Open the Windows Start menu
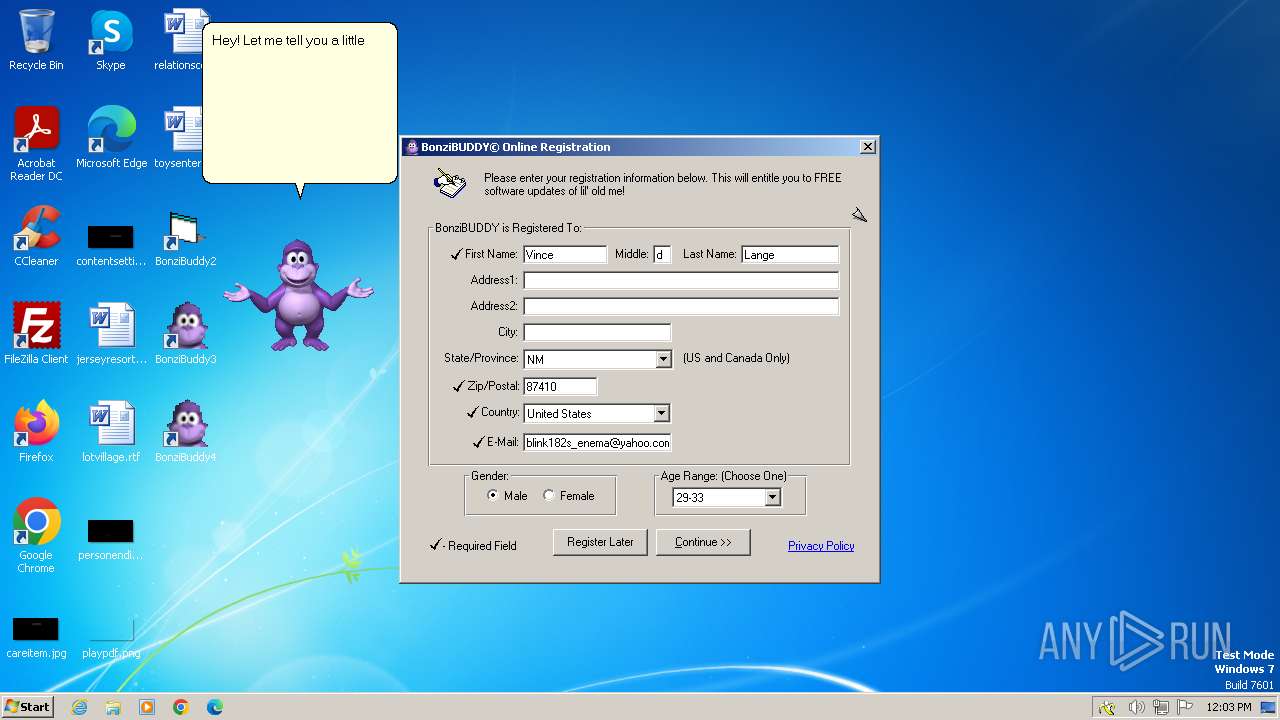 [x=28, y=707]
